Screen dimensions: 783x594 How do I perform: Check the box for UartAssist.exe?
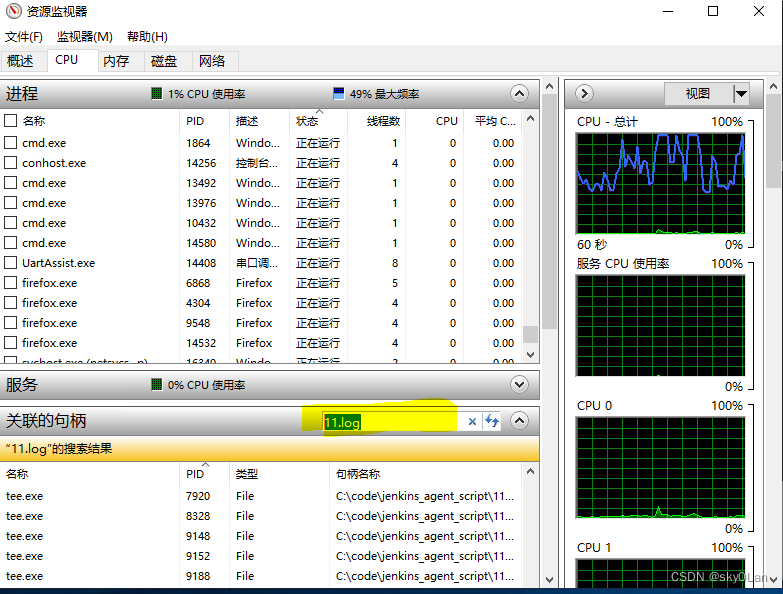(10, 263)
